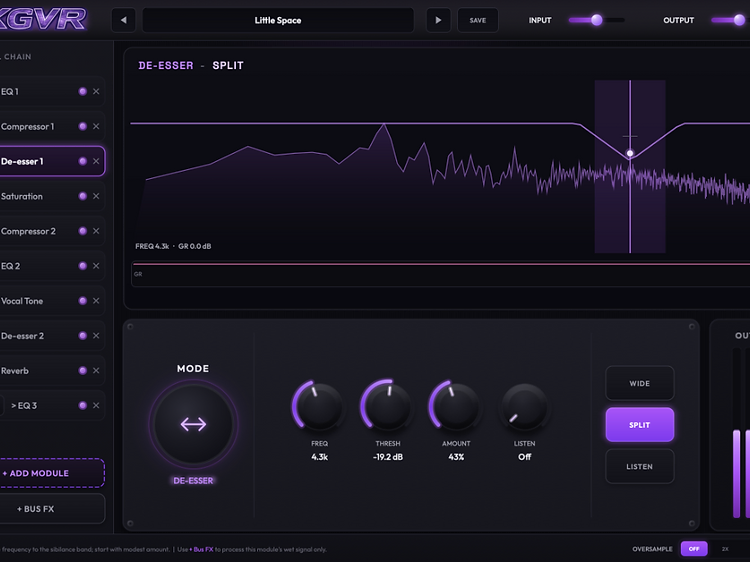Set oversample to 2X
Screen dimensions: 750x562
[x=725, y=549]
